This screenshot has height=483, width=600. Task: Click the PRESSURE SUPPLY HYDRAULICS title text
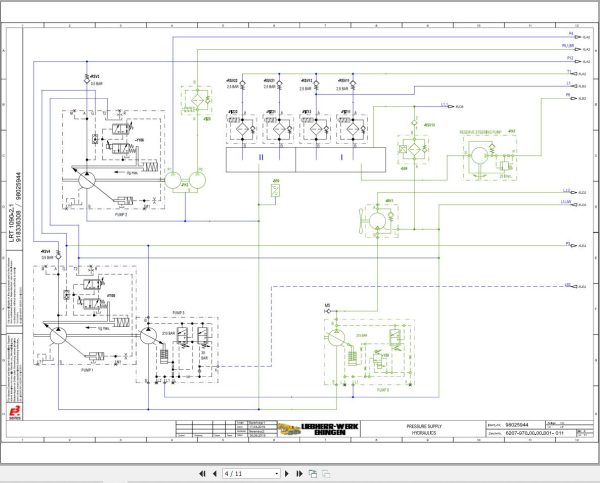[x=424, y=429]
